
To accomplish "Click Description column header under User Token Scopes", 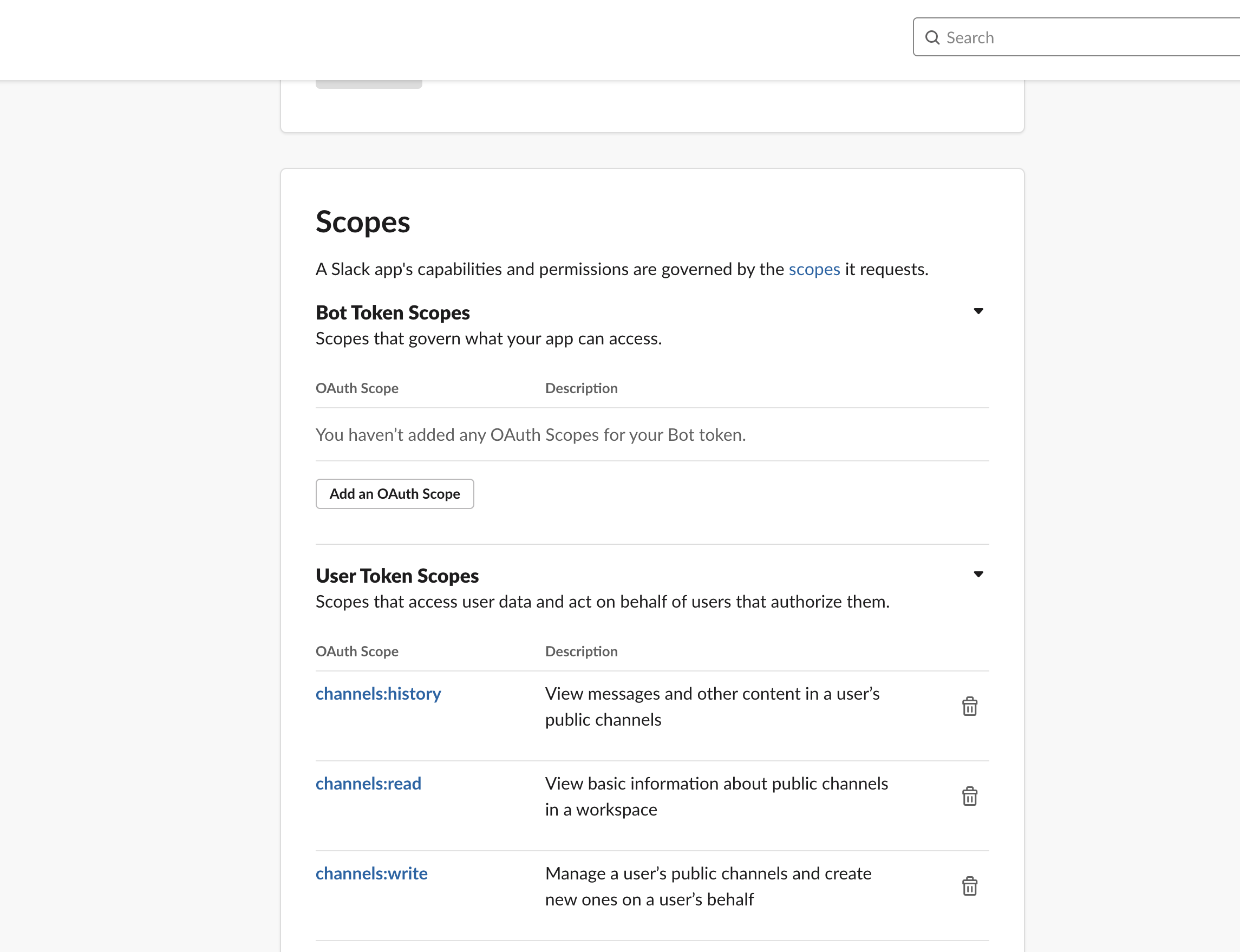I will pos(580,651).
